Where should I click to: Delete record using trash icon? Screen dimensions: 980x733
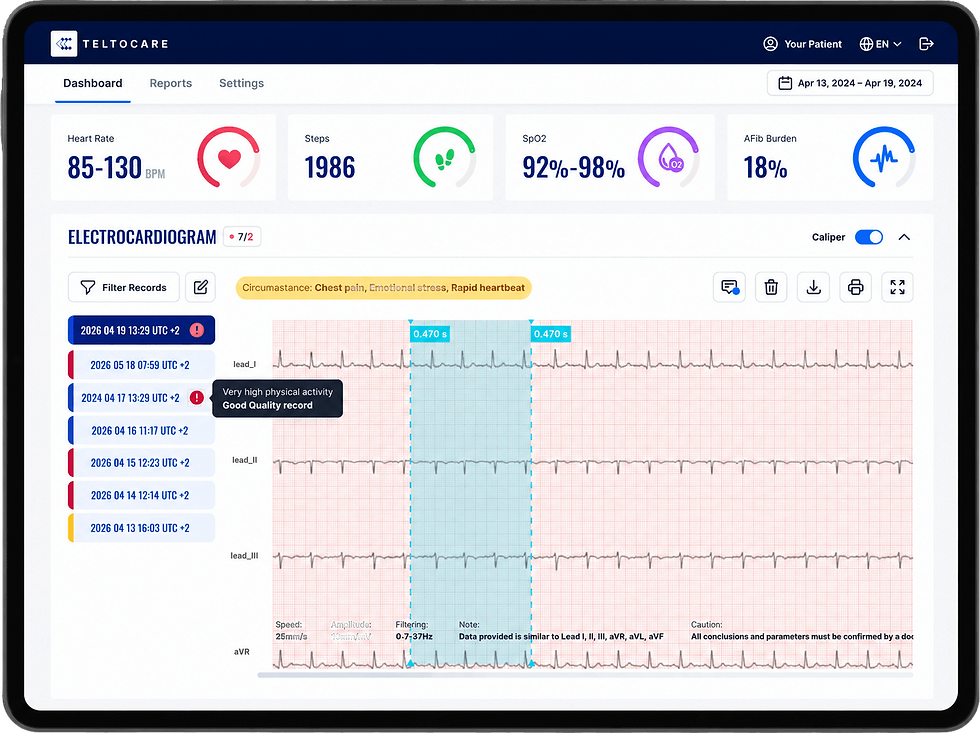(x=771, y=287)
